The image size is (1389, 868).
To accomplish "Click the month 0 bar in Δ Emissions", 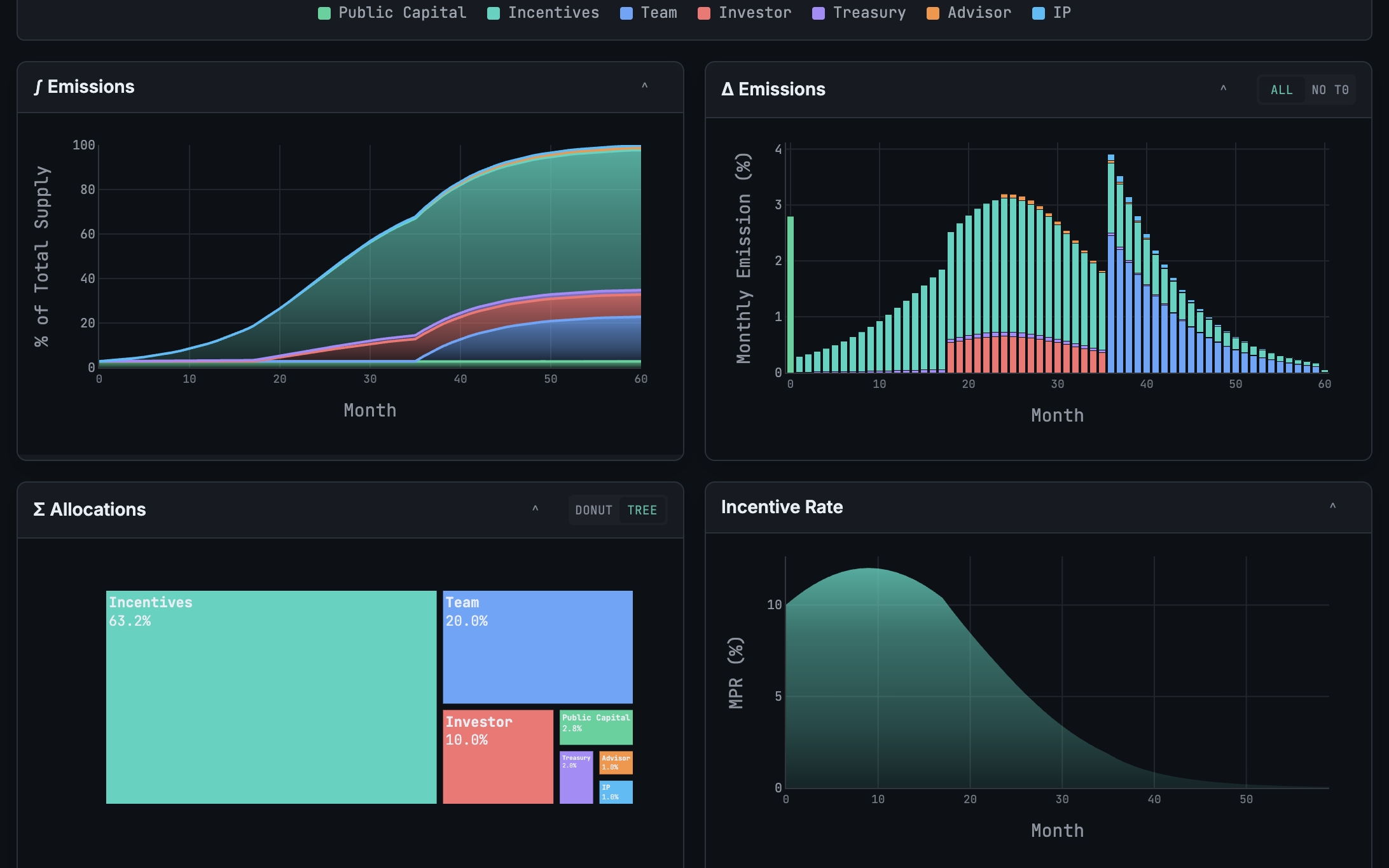I will point(791,294).
